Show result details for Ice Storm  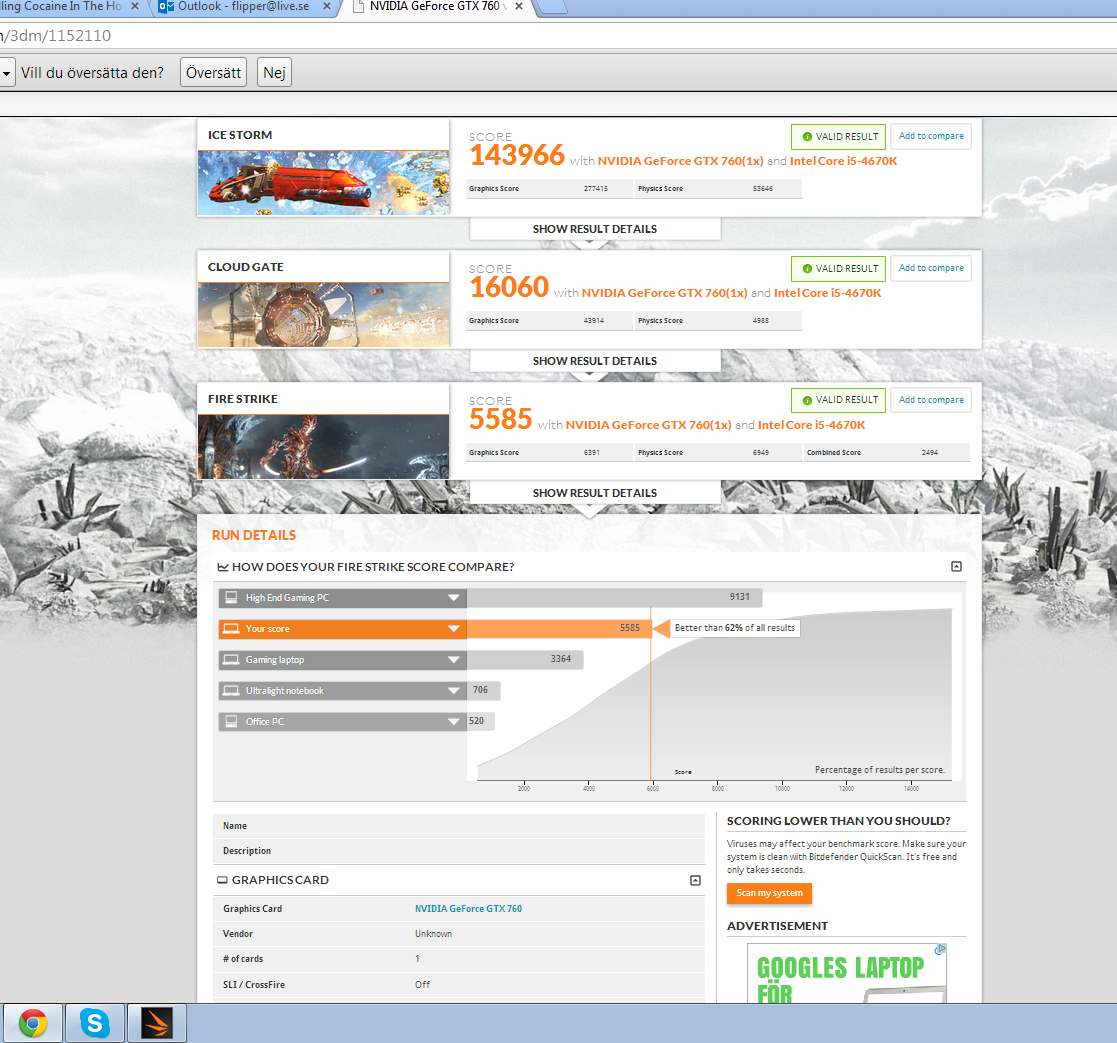[x=595, y=229]
